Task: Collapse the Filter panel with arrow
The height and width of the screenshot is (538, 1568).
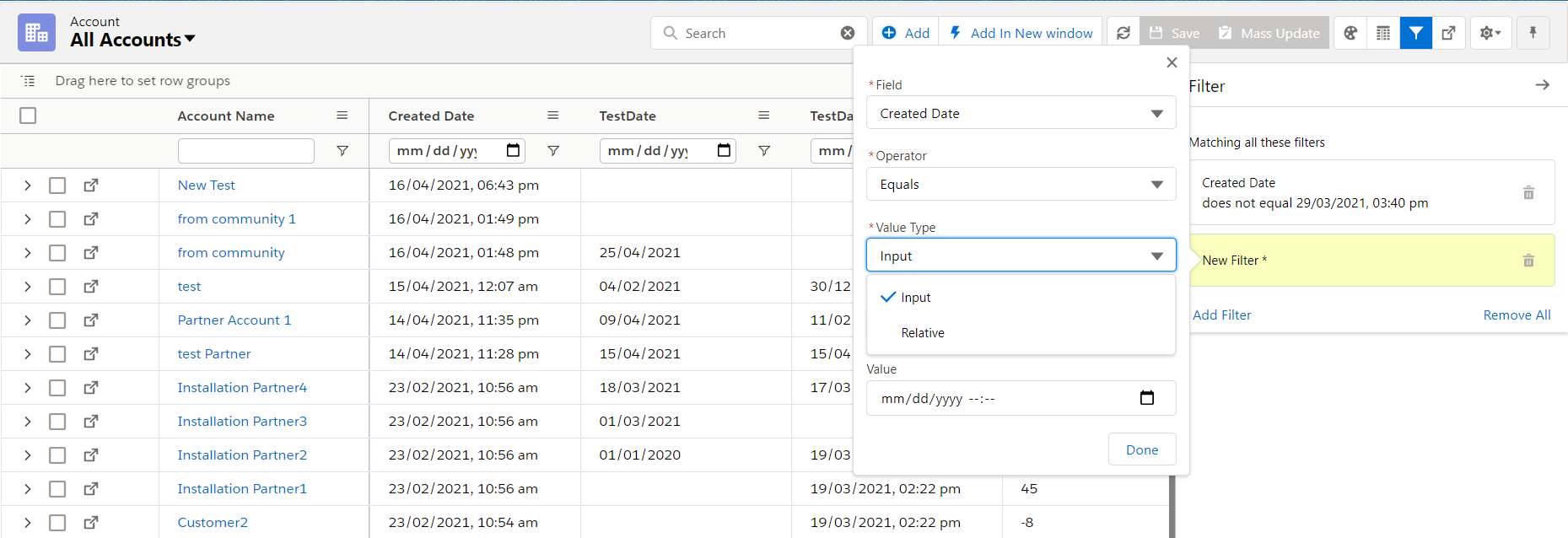Action: pos(1542,85)
